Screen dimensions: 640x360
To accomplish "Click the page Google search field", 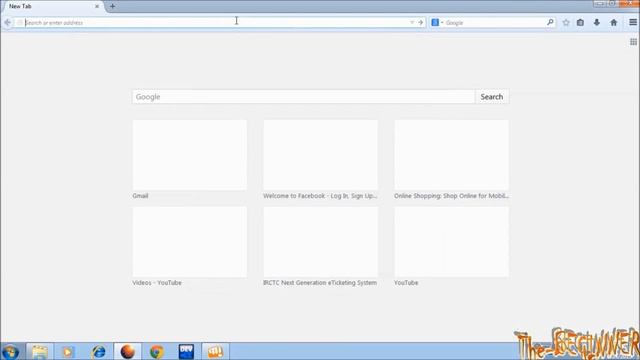I will point(304,97).
